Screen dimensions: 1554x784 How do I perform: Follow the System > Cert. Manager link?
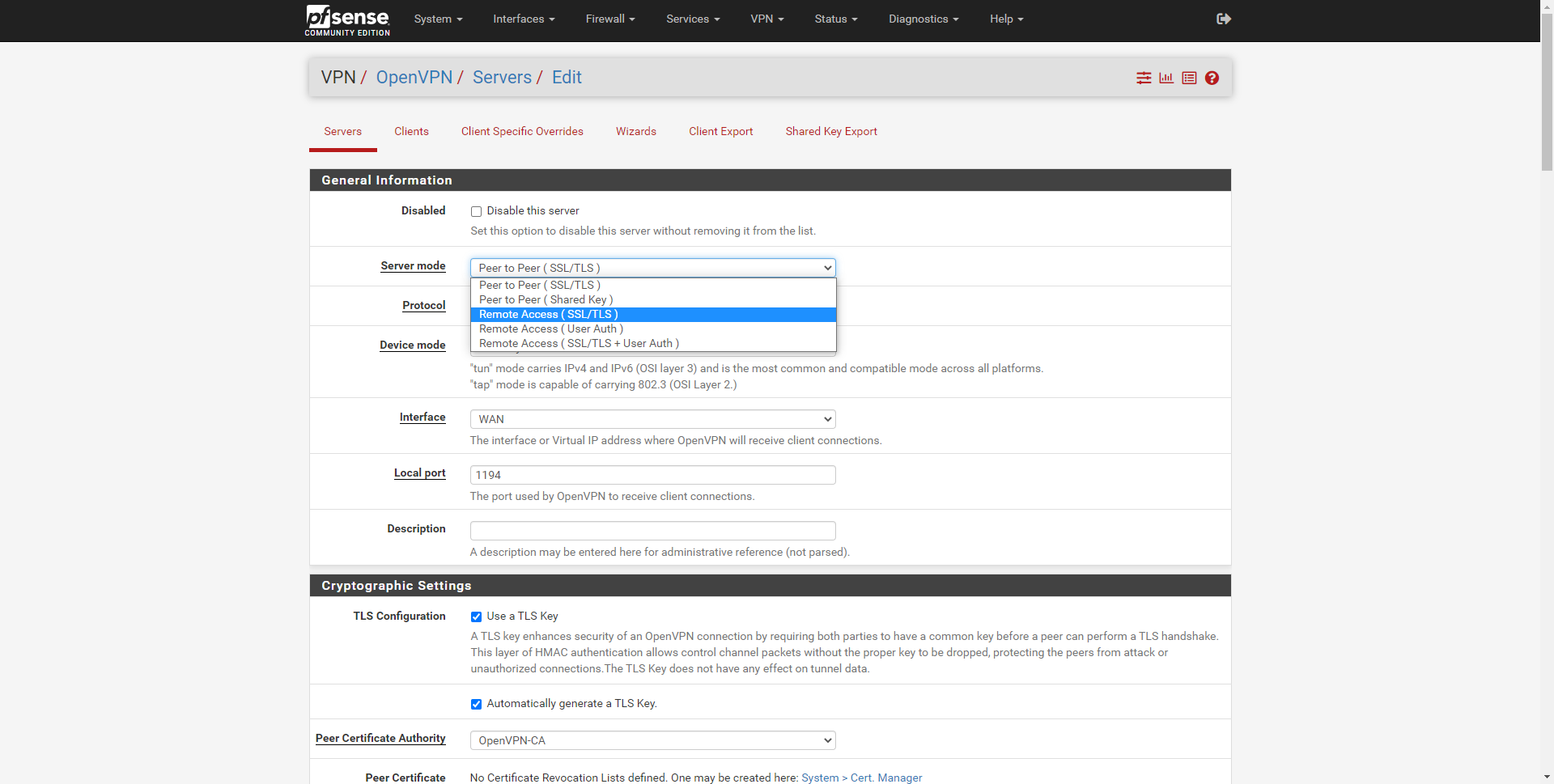coord(861,778)
